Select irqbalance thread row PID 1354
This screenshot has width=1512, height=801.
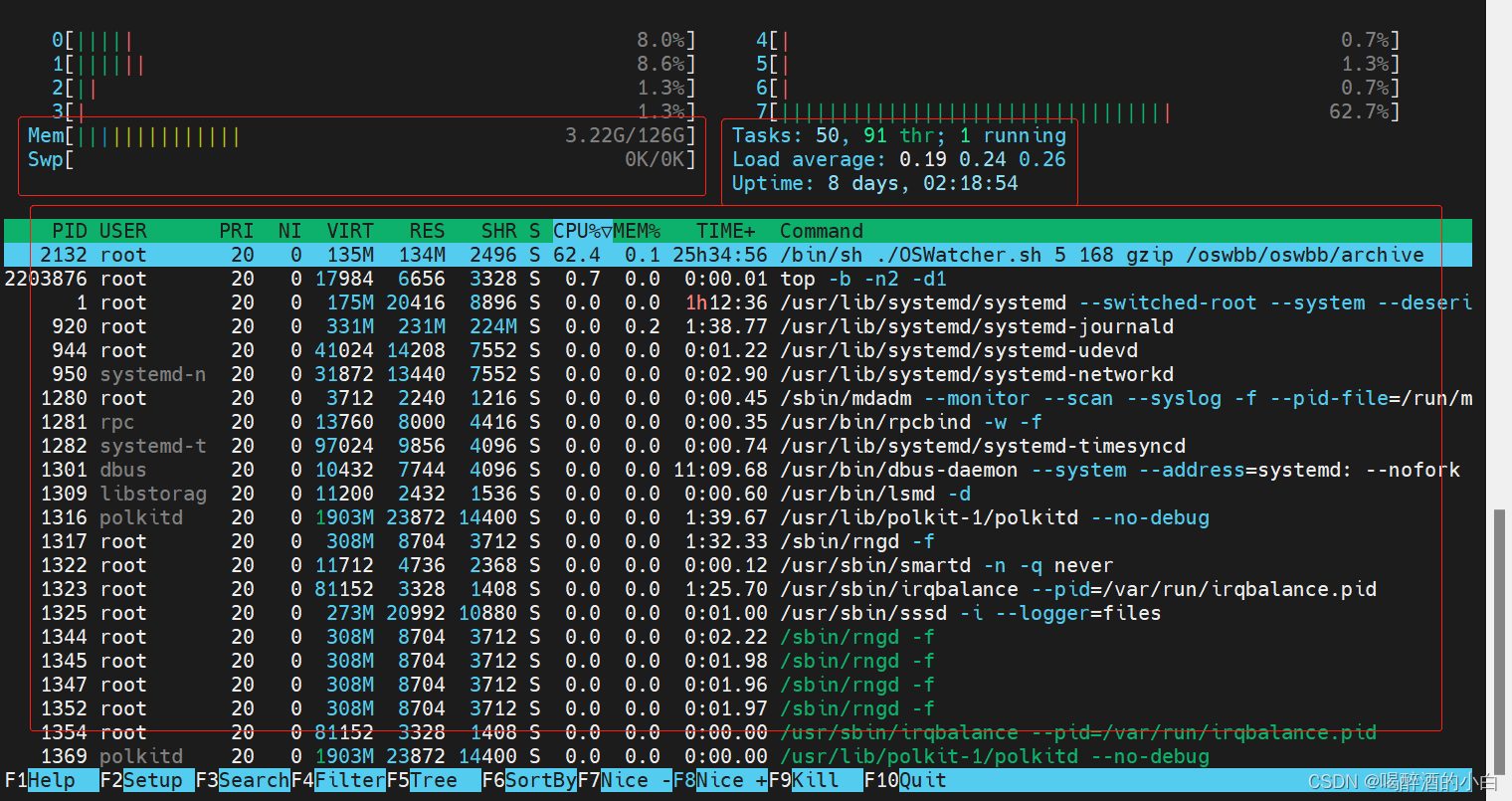click(738, 732)
